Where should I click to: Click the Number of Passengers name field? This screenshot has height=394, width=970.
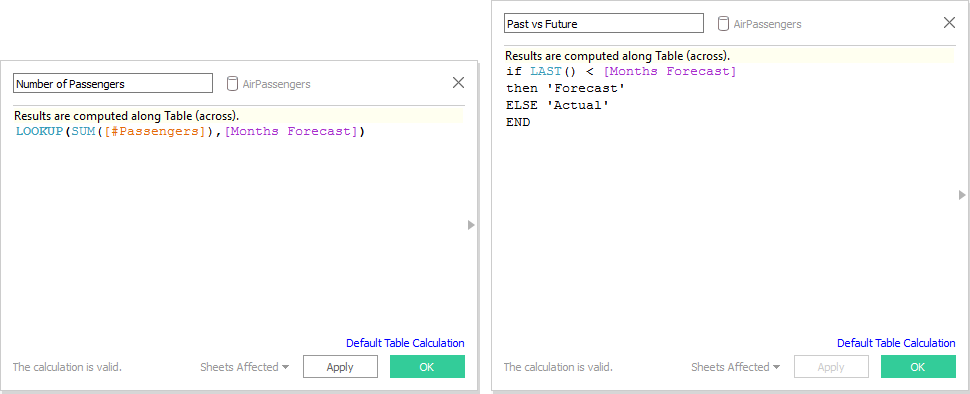point(113,84)
